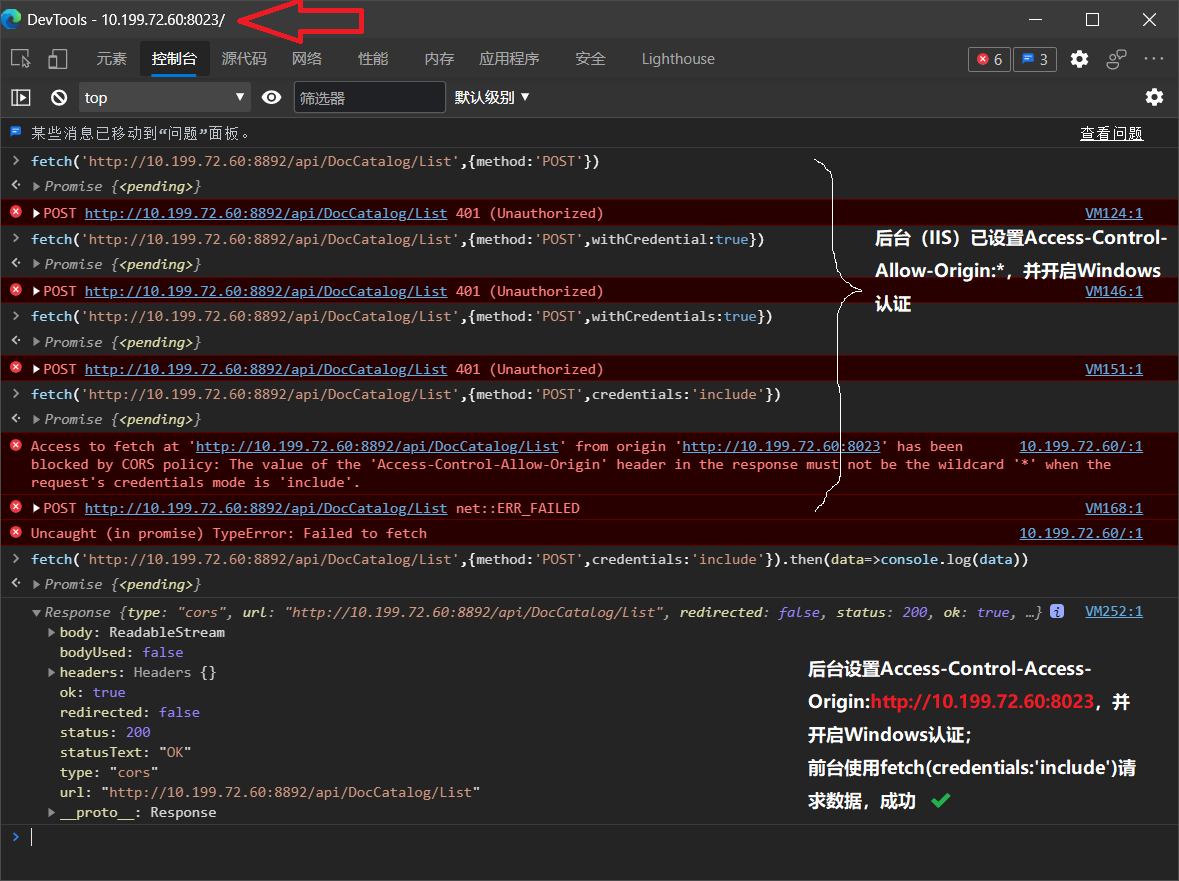This screenshot has height=881, width=1179.
Task: Click the 某些消息已移动到“问题”面板 notice
Action: point(140,133)
